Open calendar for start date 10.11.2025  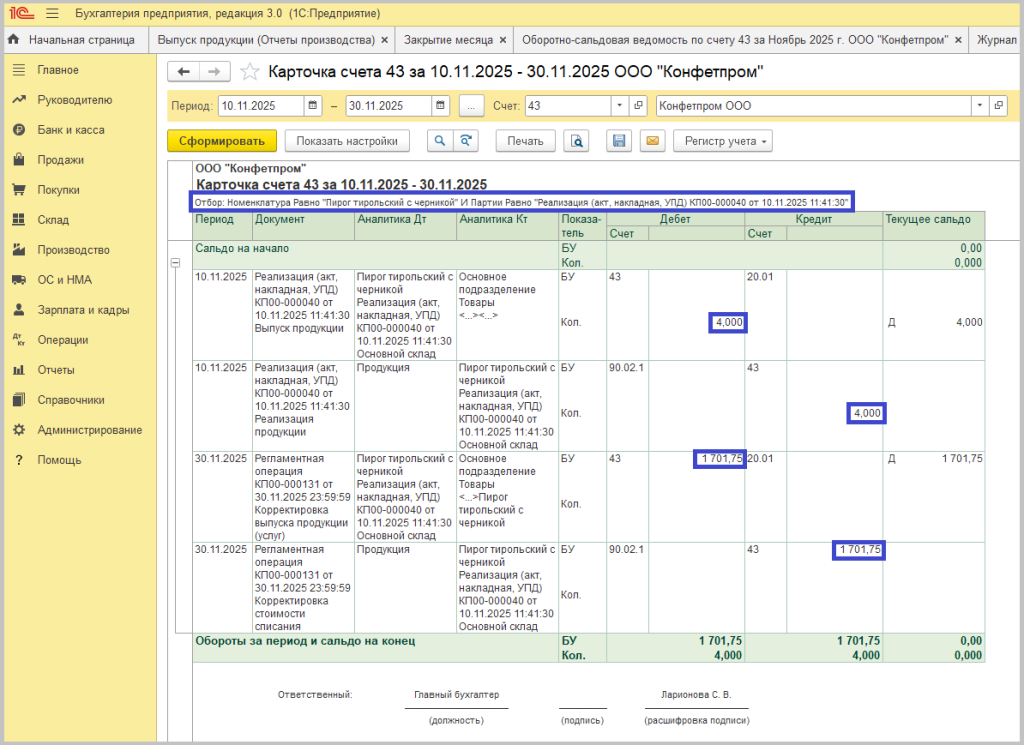(x=314, y=106)
